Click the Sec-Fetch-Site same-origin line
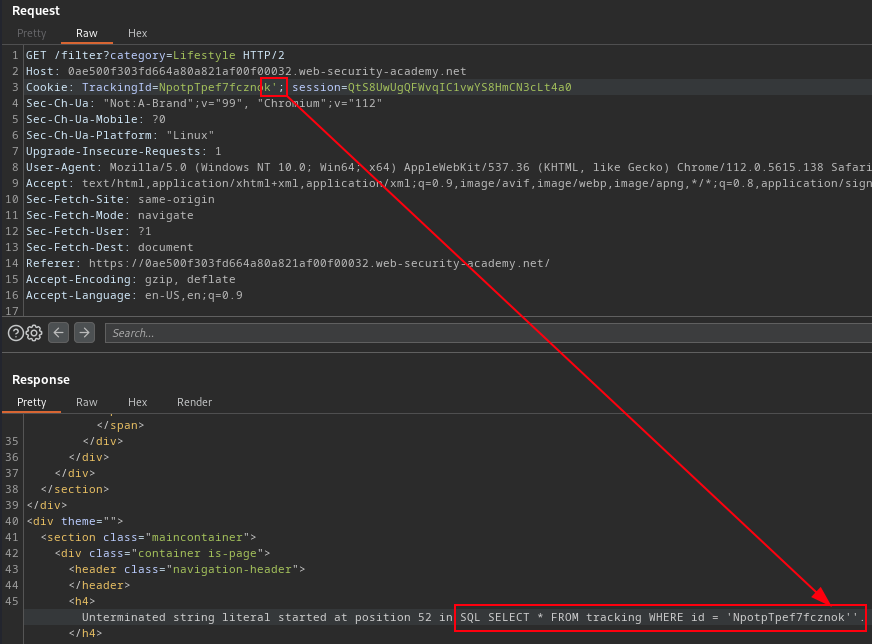This screenshot has height=644, width=872. (x=120, y=199)
